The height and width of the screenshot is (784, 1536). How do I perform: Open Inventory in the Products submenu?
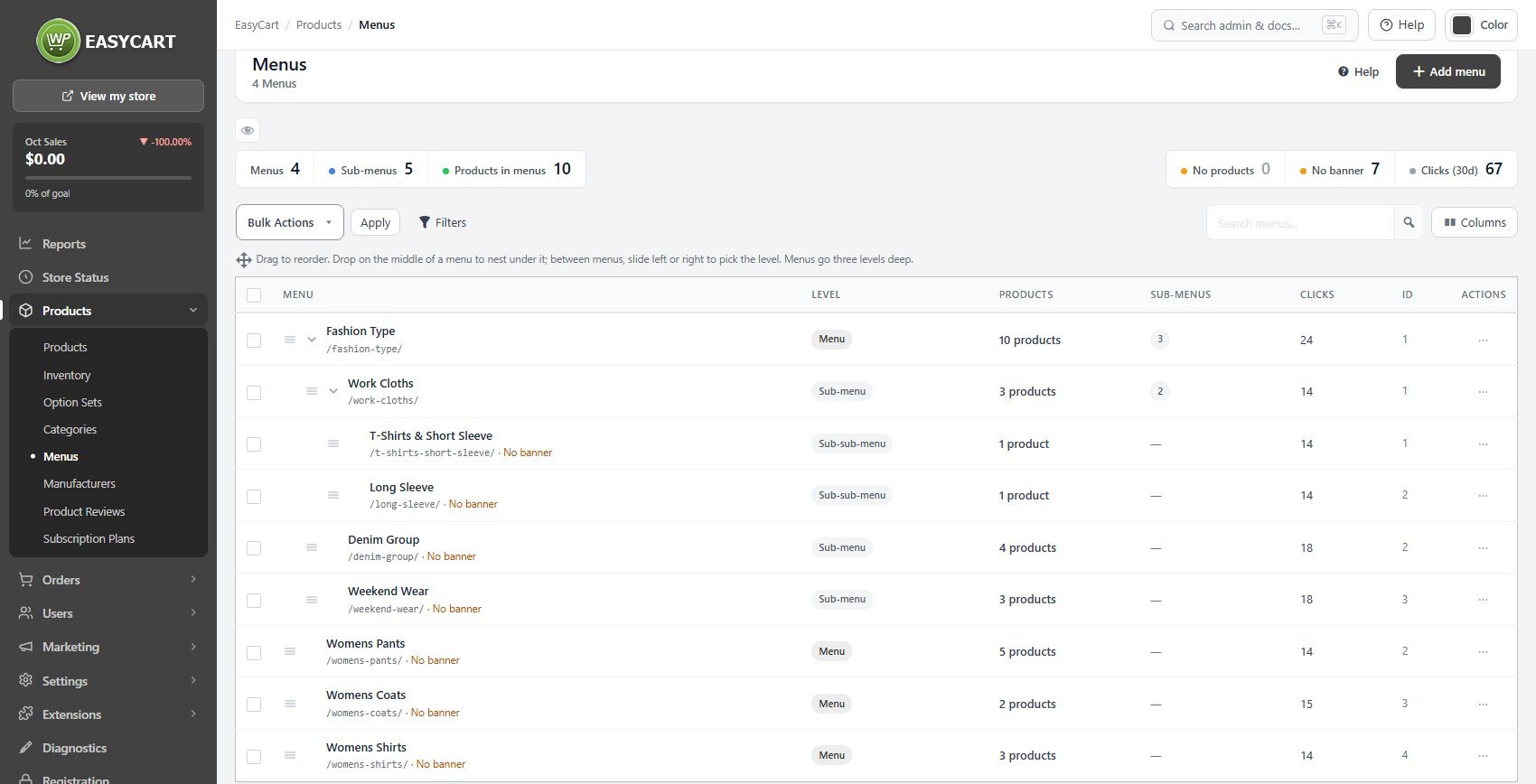67,375
